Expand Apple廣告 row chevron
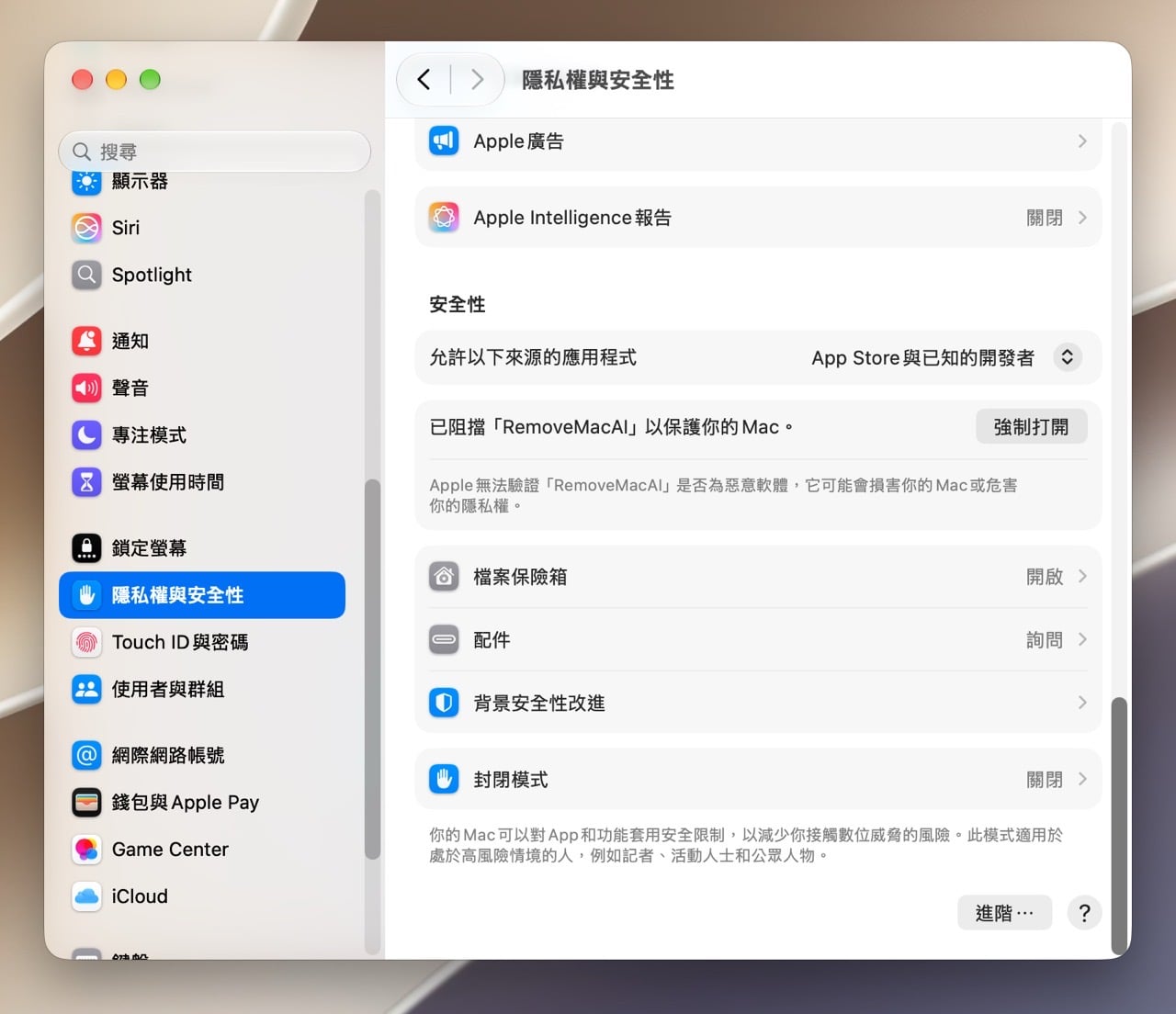1176x1014 pixels. (x=1082, y=141)
